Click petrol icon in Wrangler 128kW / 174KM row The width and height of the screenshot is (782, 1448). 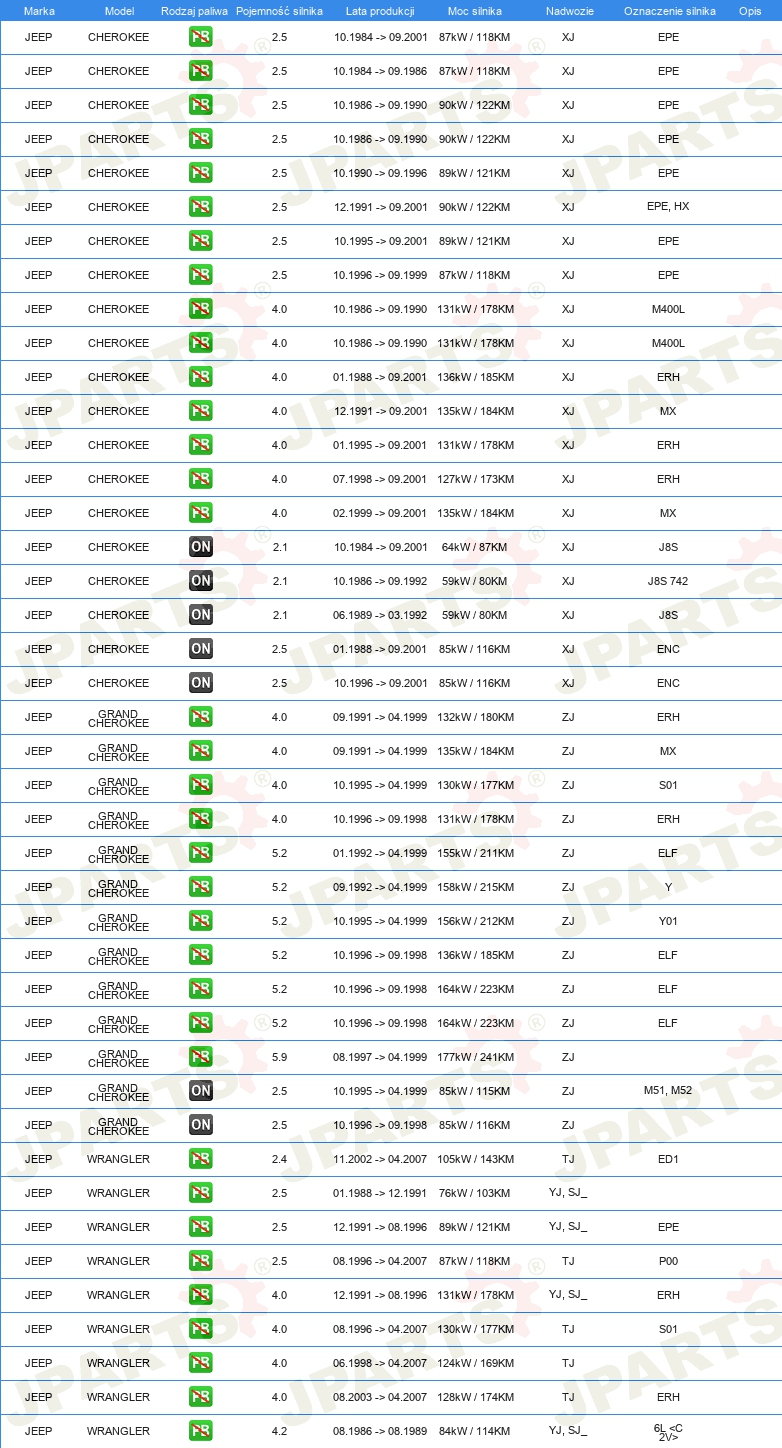[201, 1397]
